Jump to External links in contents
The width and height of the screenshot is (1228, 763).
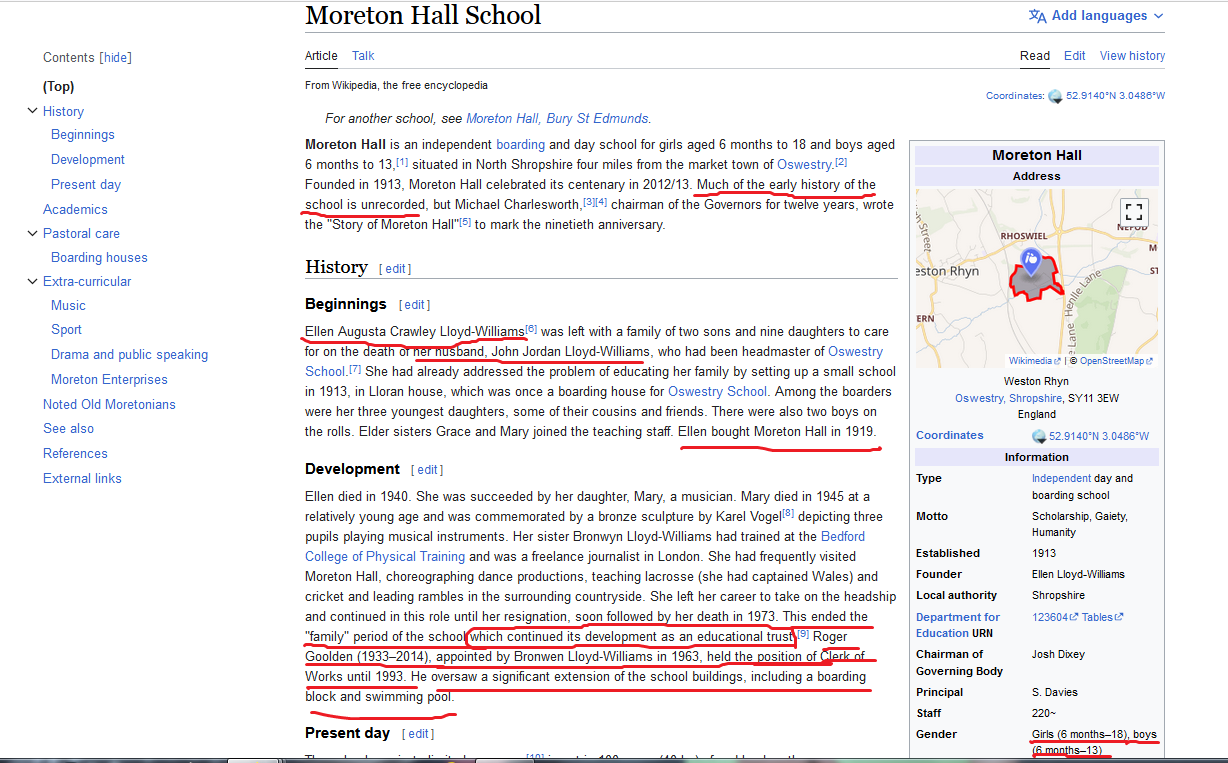click(82, 479)
